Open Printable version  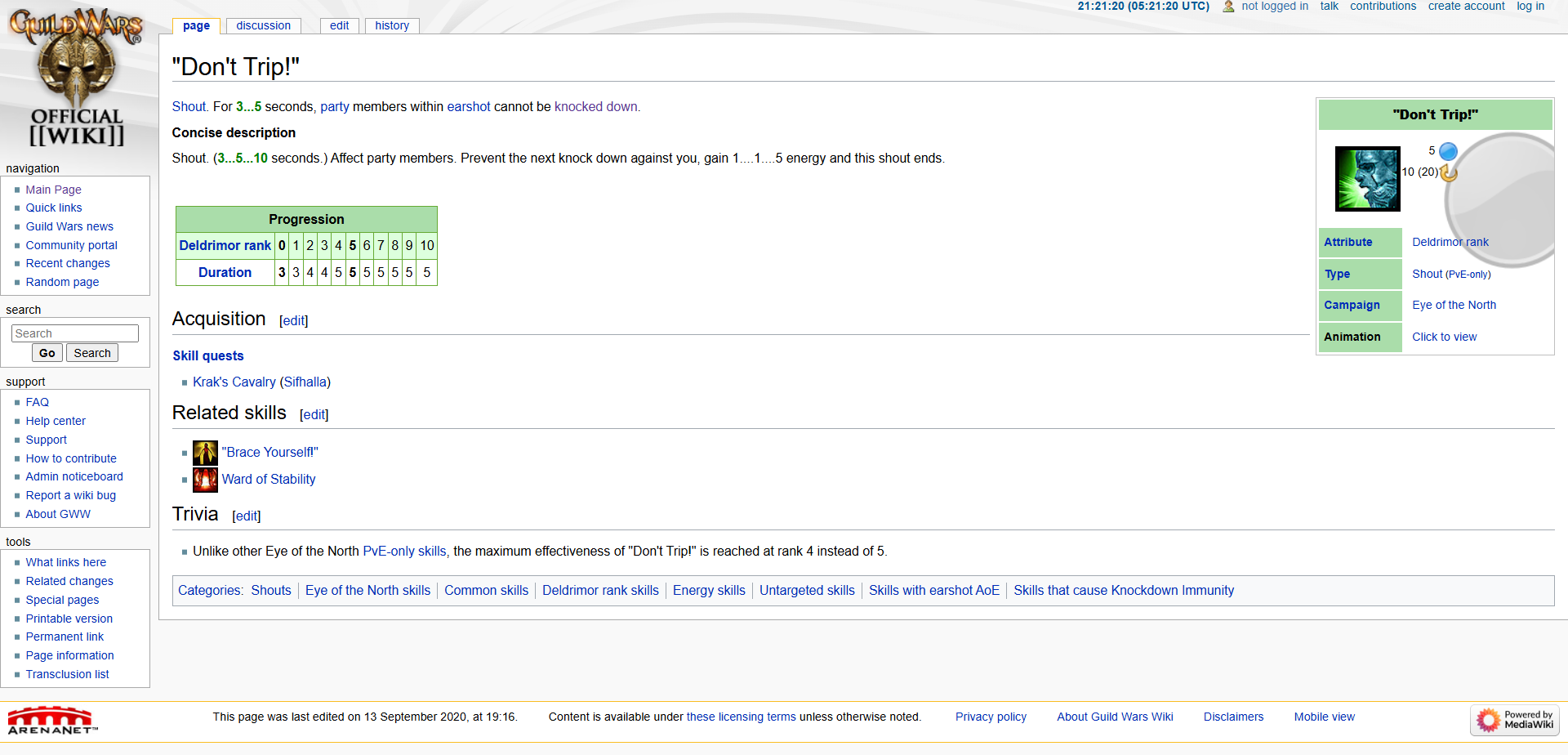(x=69, y=619)
